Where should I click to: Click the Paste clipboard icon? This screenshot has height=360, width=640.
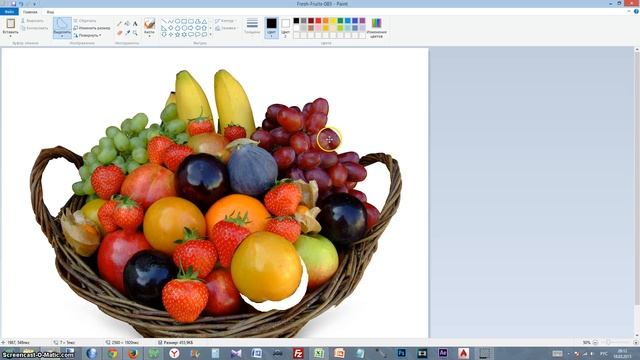coord(11,23)
